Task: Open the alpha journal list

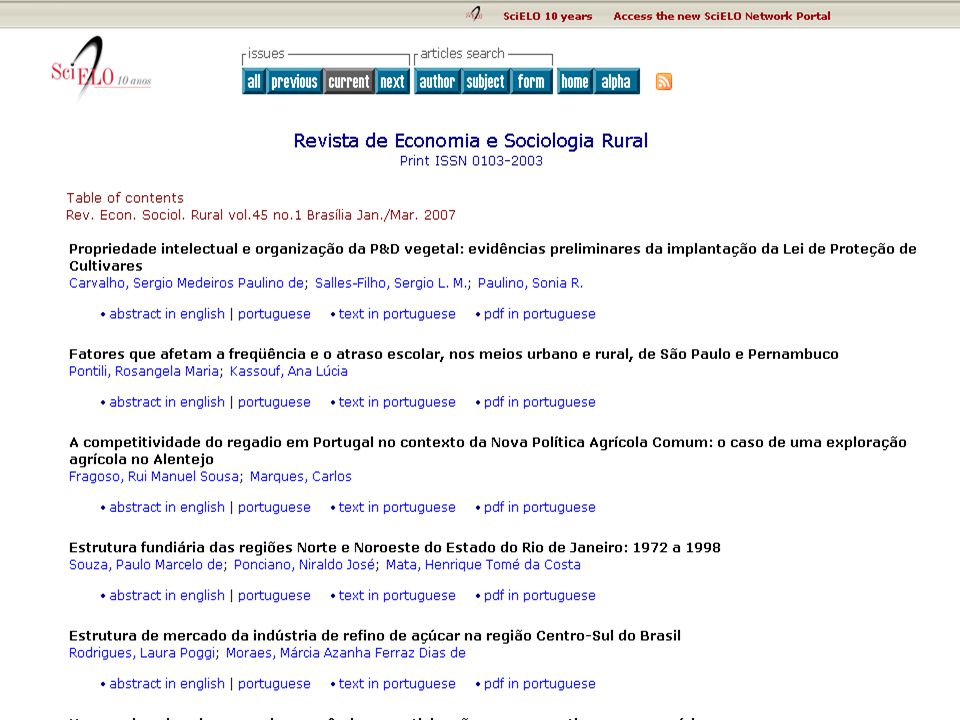Action: [x=617, y=81]
